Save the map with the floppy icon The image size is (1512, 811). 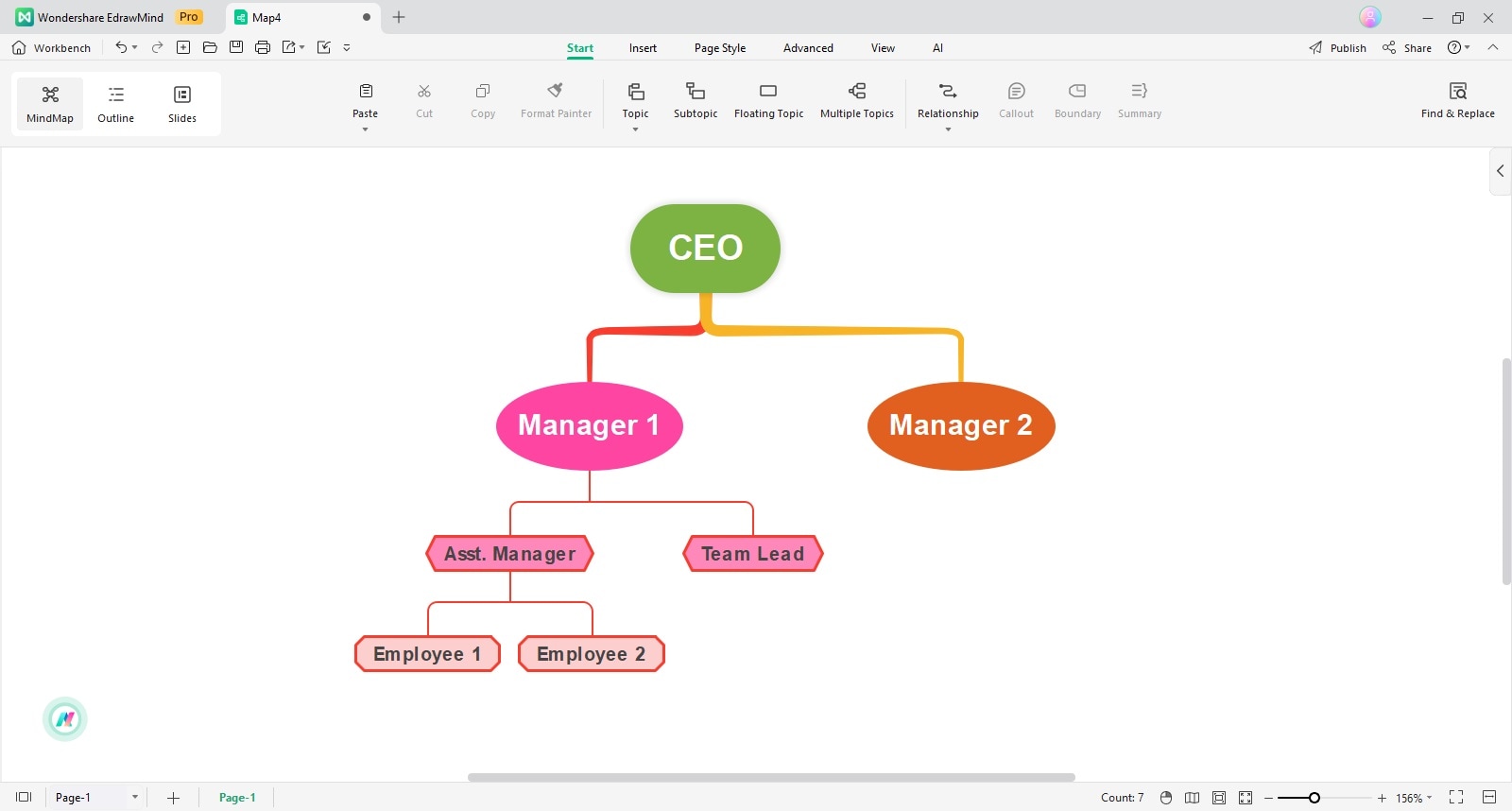tap(236, 47)
